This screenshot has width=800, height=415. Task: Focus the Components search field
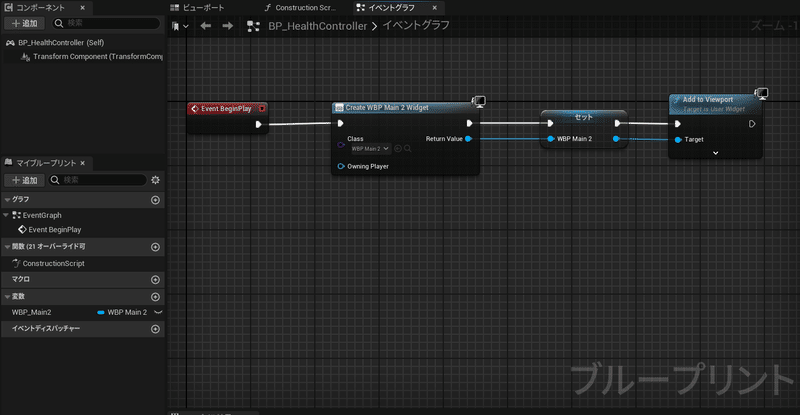click(106, 23)
